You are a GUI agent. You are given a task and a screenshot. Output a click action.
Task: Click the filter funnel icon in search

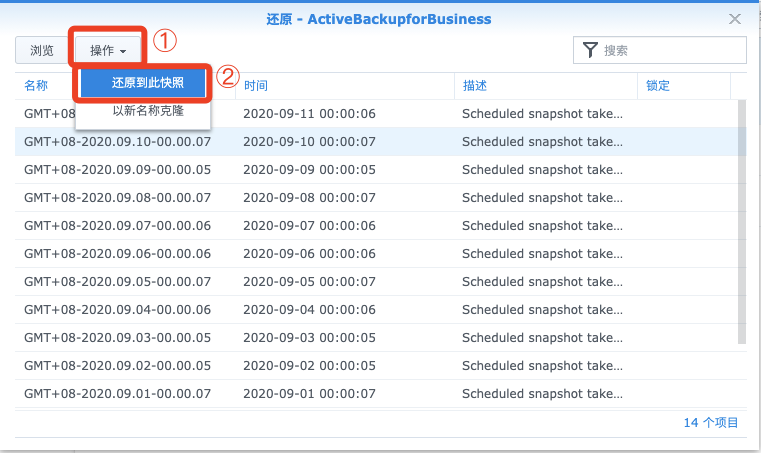tap(590, 50)
